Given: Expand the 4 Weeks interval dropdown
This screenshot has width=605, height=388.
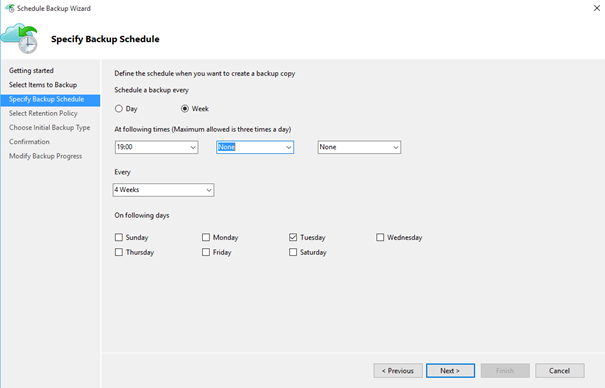Looking at the screenshot, I should click(x=163, y=190).
